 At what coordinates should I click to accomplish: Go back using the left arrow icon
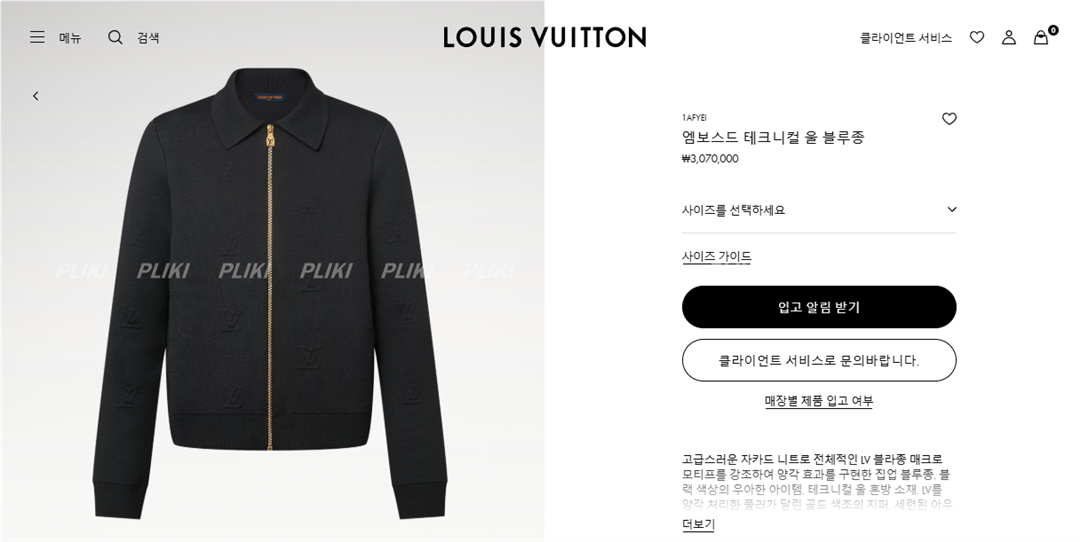(x=36, y=96)
